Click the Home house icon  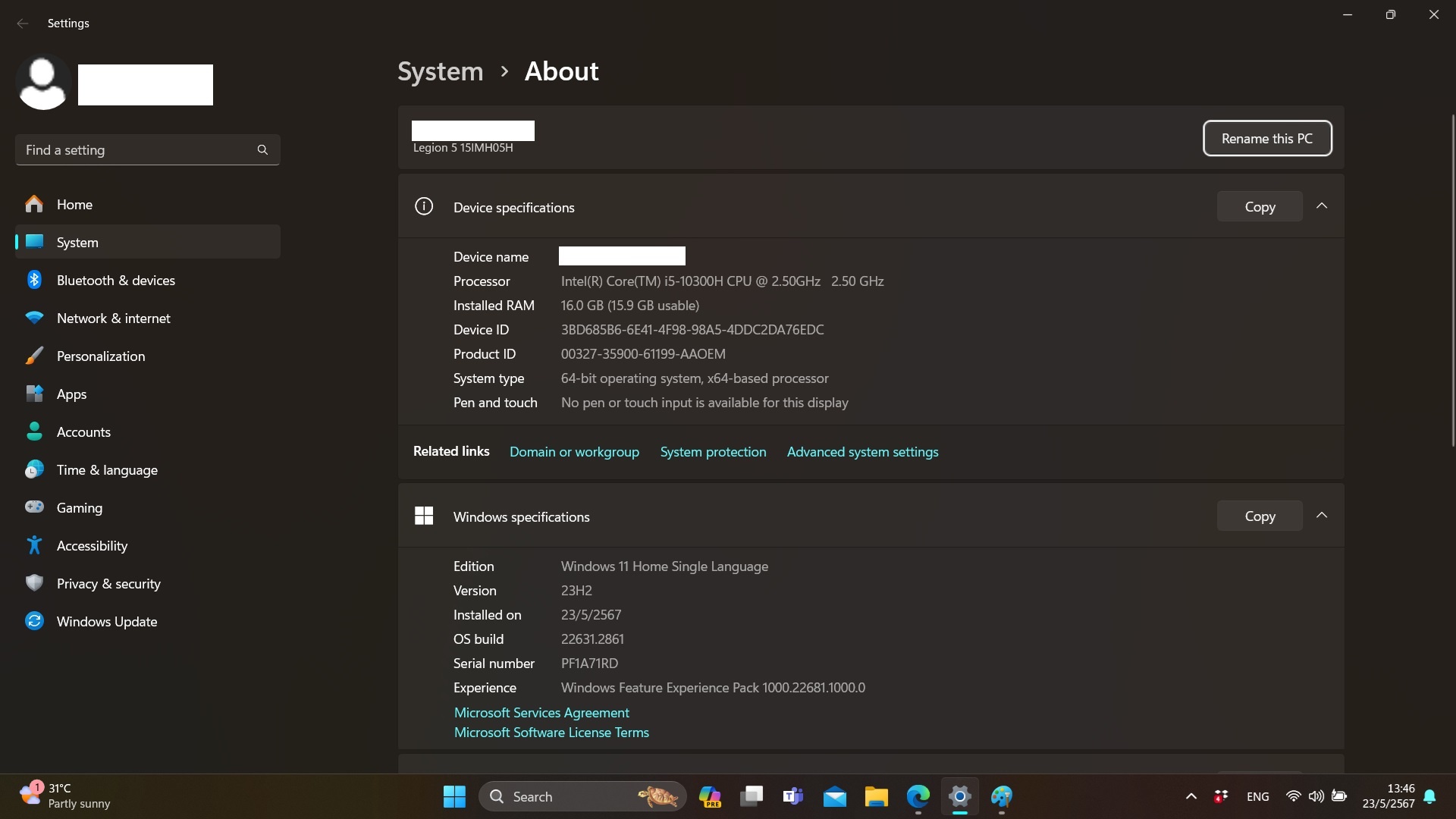click(34, 204)
